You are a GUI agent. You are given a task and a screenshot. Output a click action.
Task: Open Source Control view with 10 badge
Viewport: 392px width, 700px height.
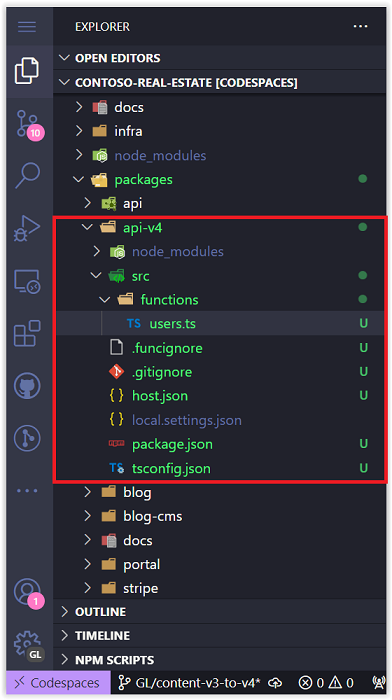[29, 125]
